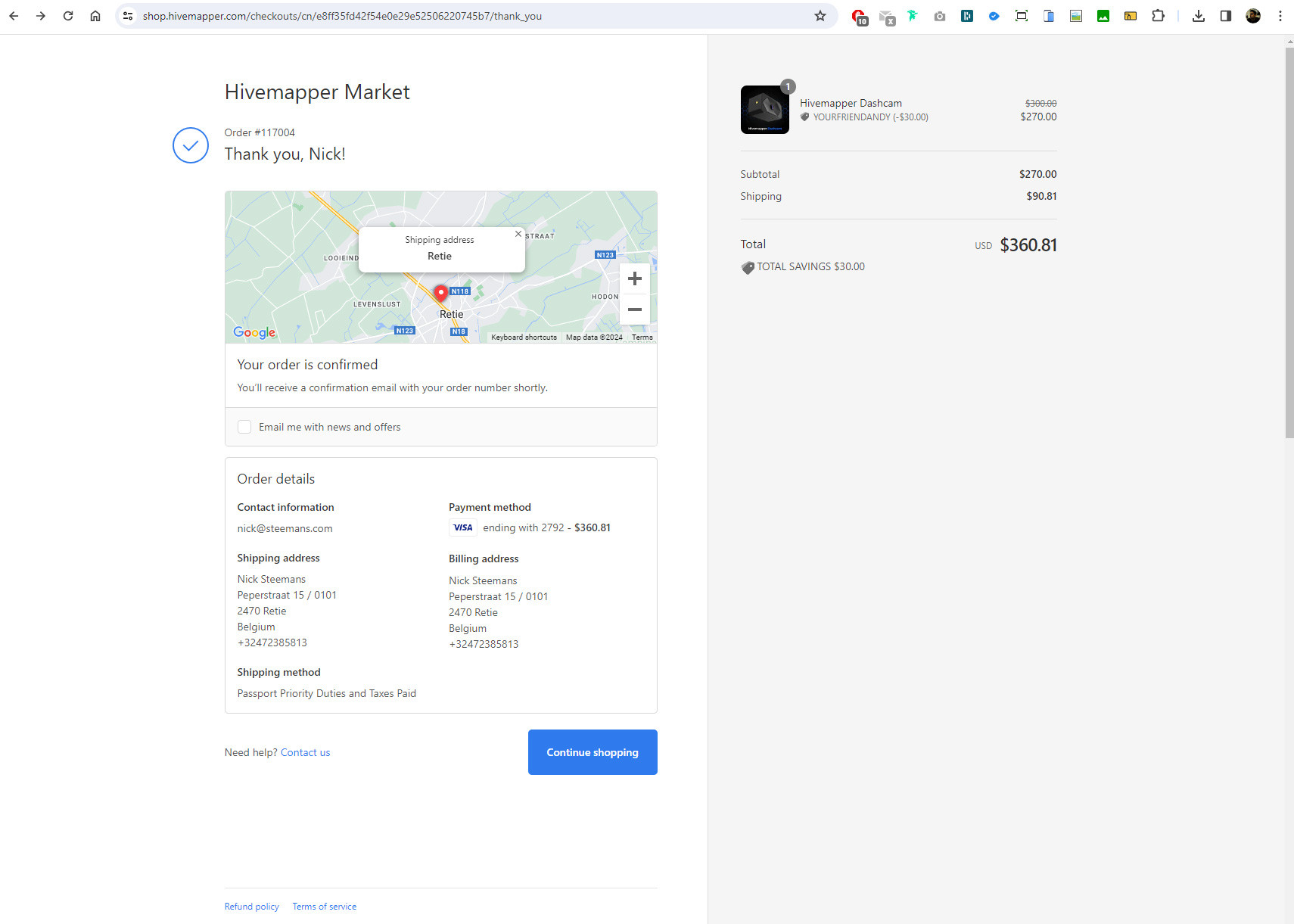Close the Shipping address map popup
Screen dimensions: 1294x924
coord(518,234)
